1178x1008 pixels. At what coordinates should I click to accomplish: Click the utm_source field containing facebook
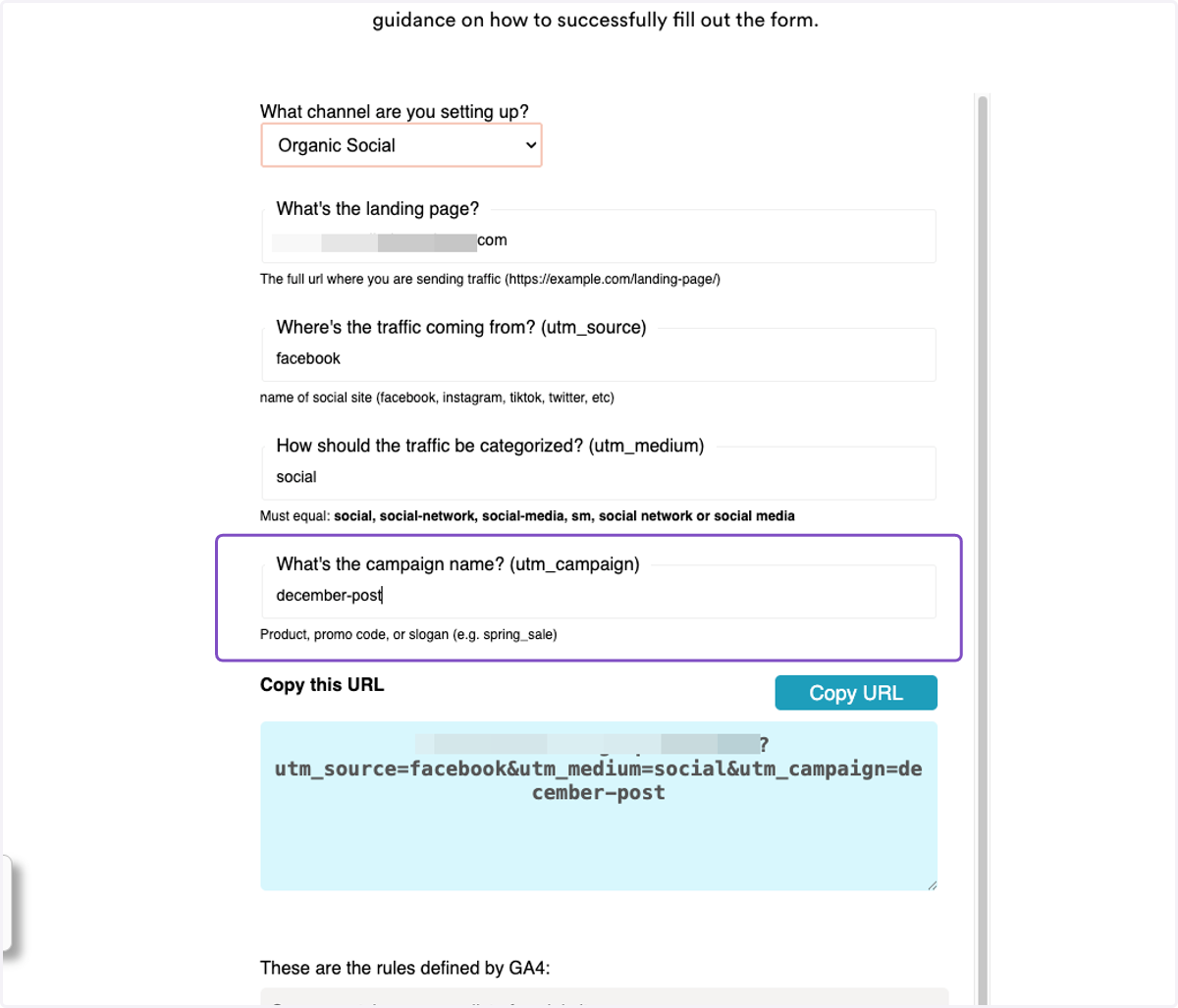(x=599, y=358)
